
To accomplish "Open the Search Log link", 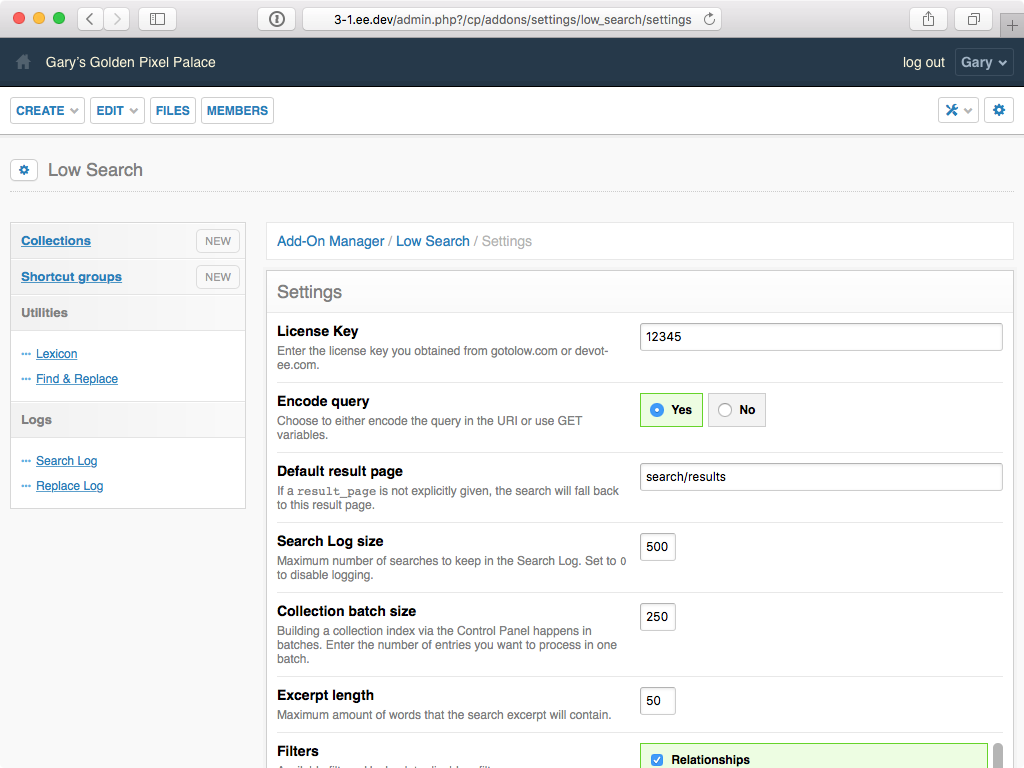I will pyautogui.click(x=67, y=460).
